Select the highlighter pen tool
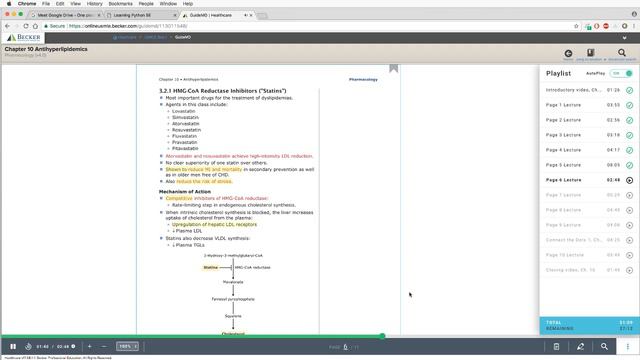The image size is (640, 360). 580,347
